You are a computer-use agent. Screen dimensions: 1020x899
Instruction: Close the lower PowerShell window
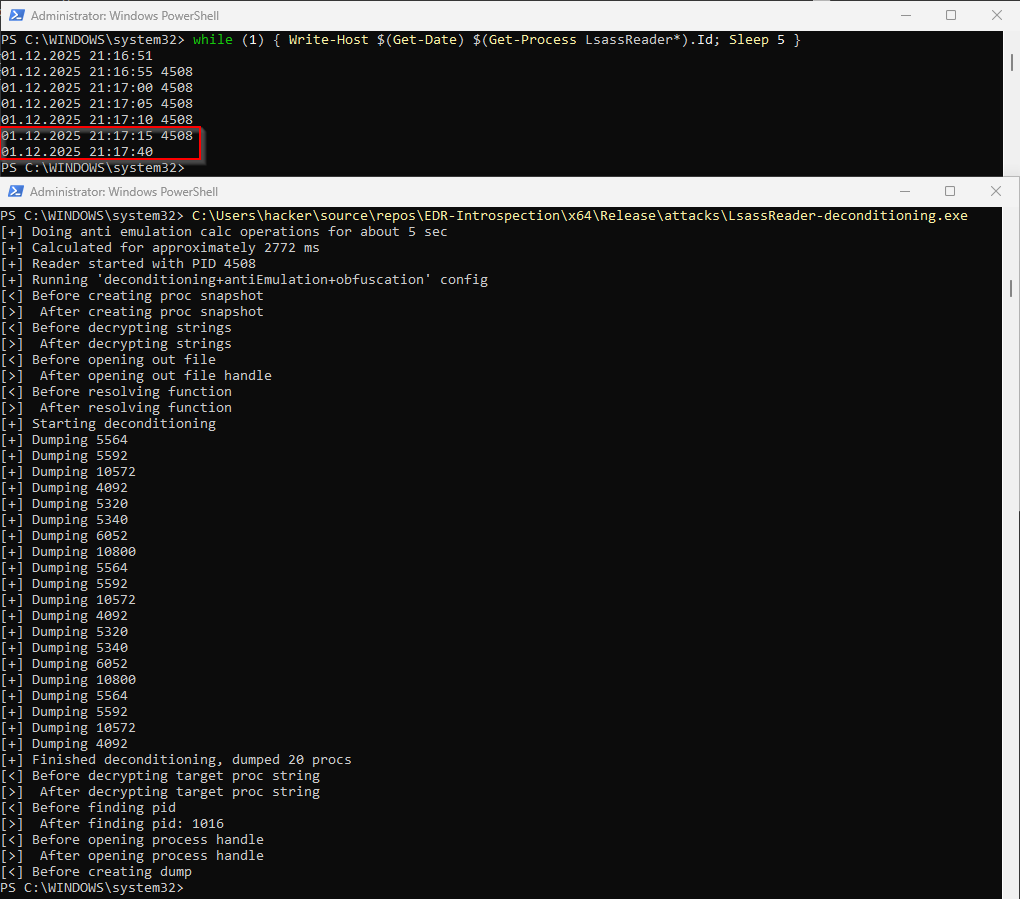pos(995,191)
